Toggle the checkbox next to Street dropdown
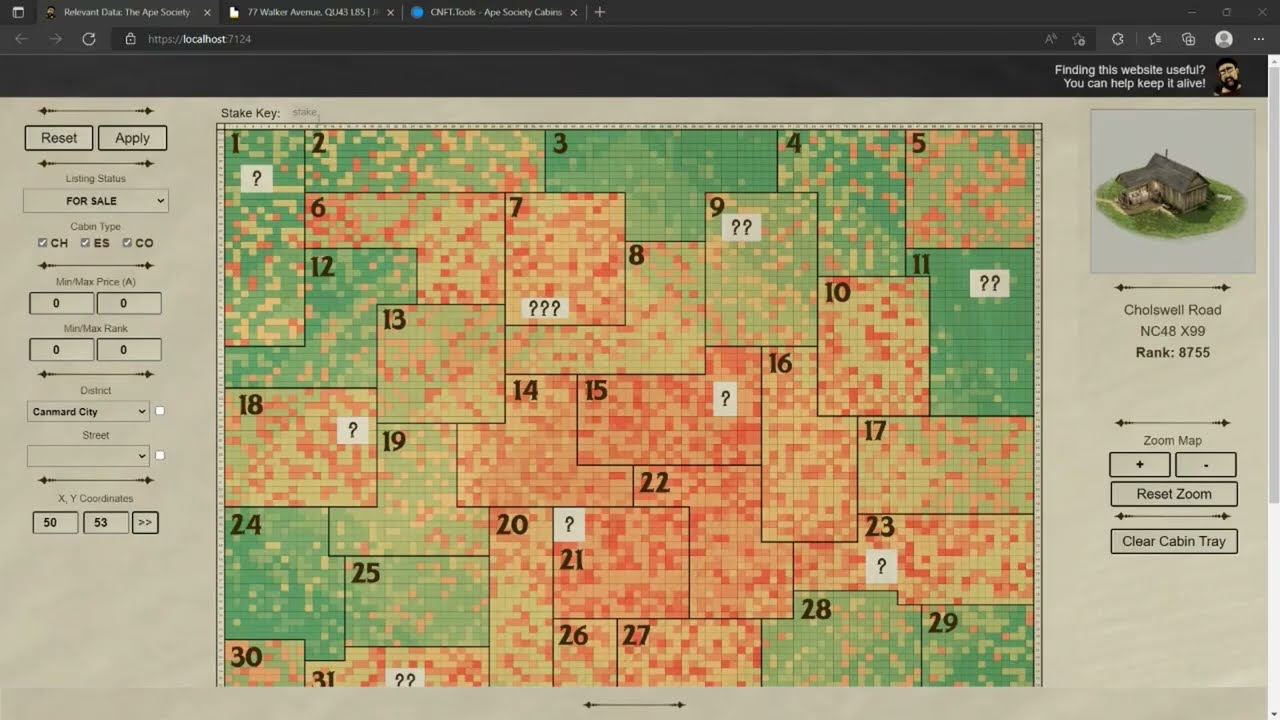 click(160, 456)
